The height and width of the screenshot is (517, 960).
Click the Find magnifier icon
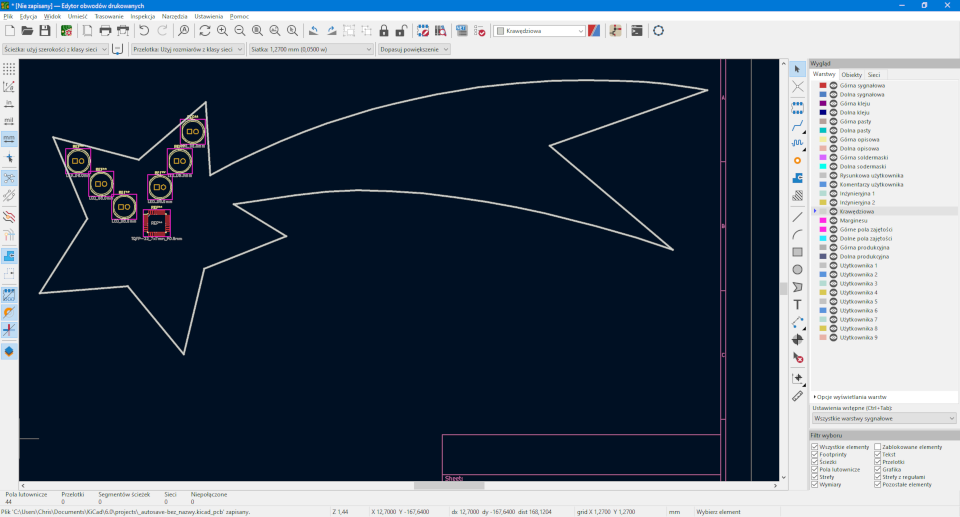click(183, 31)
